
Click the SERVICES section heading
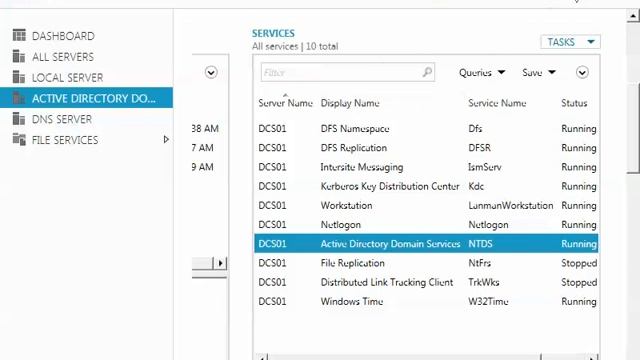[x=273, y=33]
